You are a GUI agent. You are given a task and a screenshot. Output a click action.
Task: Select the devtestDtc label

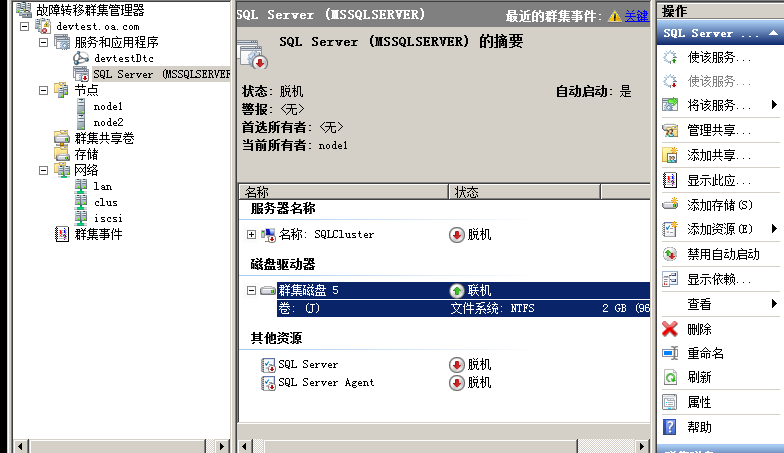[x=124, y=58]
